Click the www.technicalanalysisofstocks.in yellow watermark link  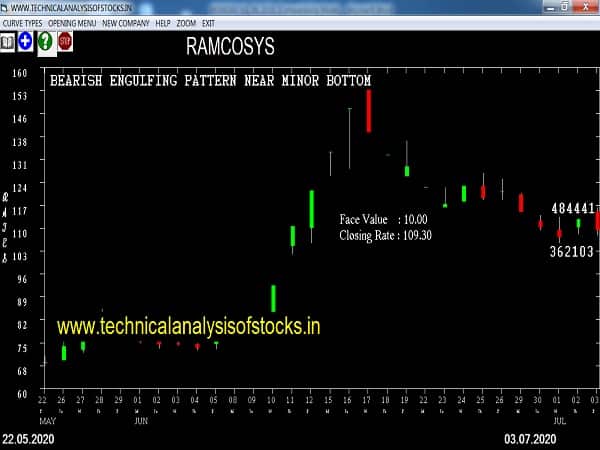click(188, 326)
